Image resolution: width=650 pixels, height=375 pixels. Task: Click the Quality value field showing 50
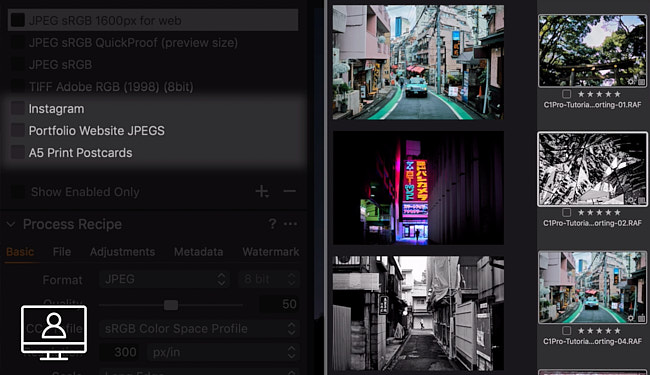(x=279, y=304)
